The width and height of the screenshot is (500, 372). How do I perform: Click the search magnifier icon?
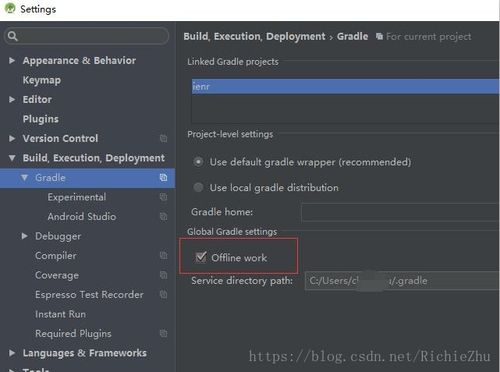click(x=13, y=36)
